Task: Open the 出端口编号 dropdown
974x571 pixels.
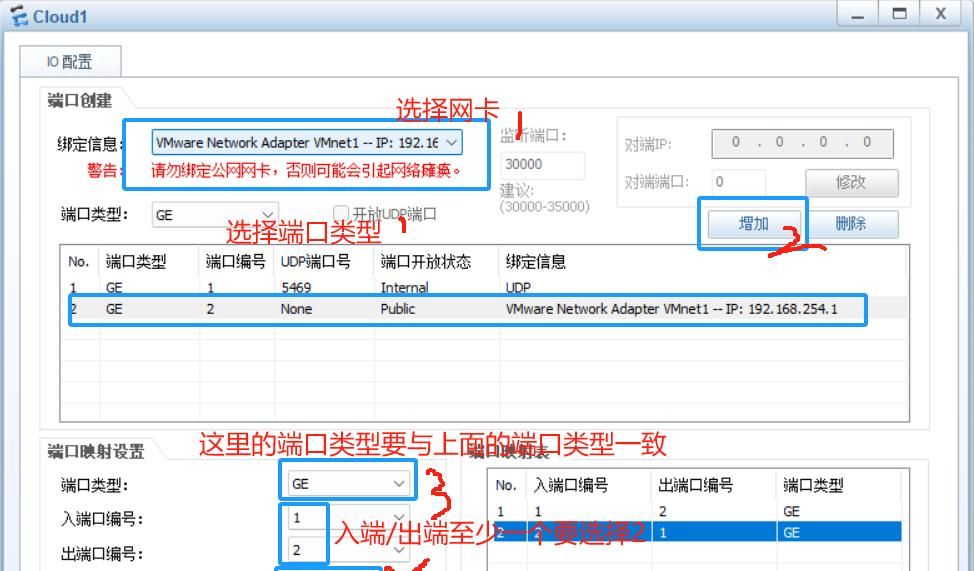Action: point(348,550)
